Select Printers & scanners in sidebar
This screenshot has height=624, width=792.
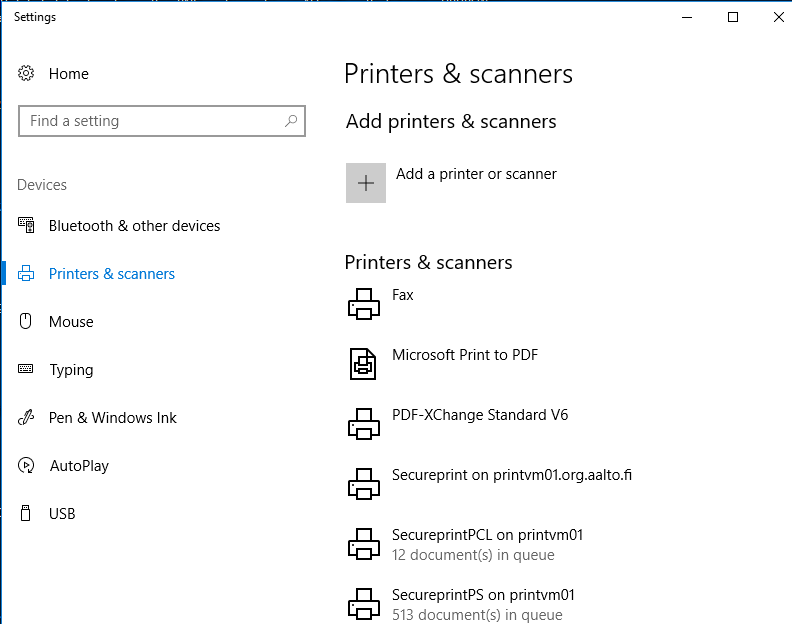[111, 274]
